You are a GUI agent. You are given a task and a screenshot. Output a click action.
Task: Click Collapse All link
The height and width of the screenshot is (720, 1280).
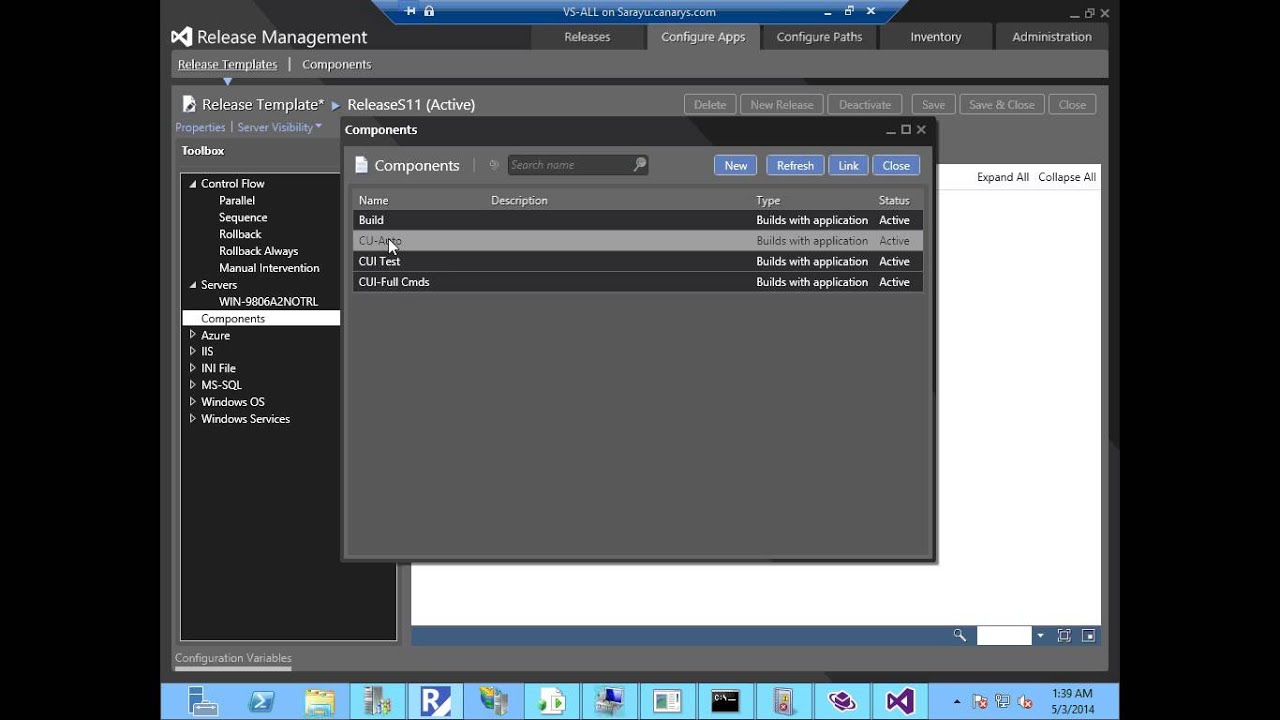[x=1067, y=177]
